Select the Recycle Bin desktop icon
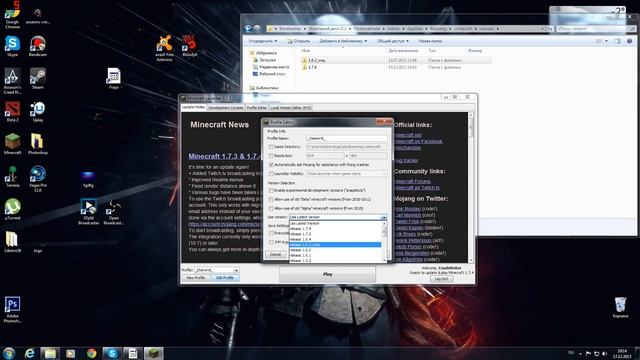640x360 pixels. click(x=620, y=307)
